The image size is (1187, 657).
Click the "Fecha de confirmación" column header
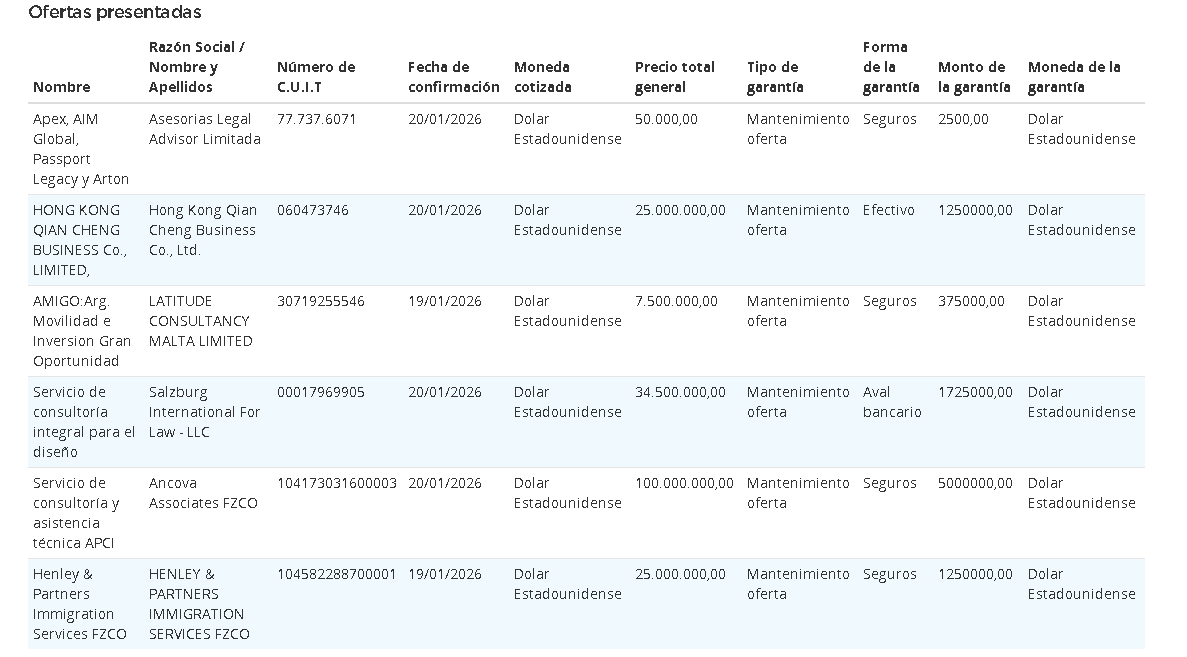click(453, 77)
